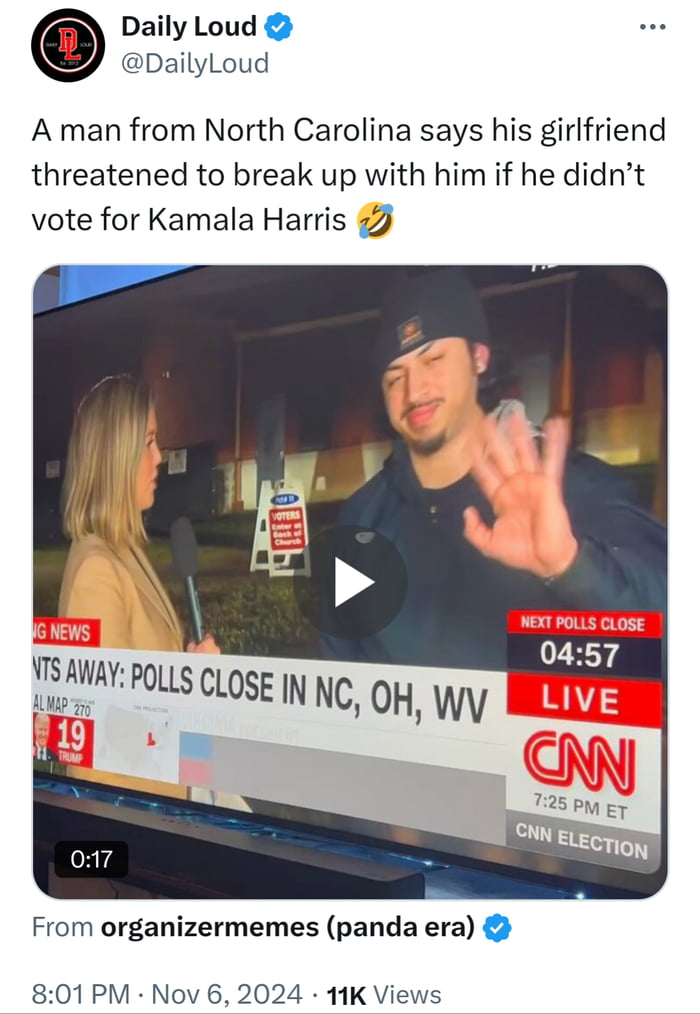
Task: Click the Nov 6, 2024 date
Action: coord(227,995)
